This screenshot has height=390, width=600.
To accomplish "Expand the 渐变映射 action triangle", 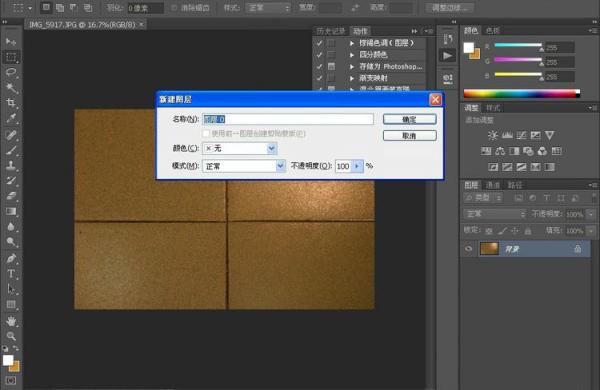I will [x=352, y=78].
